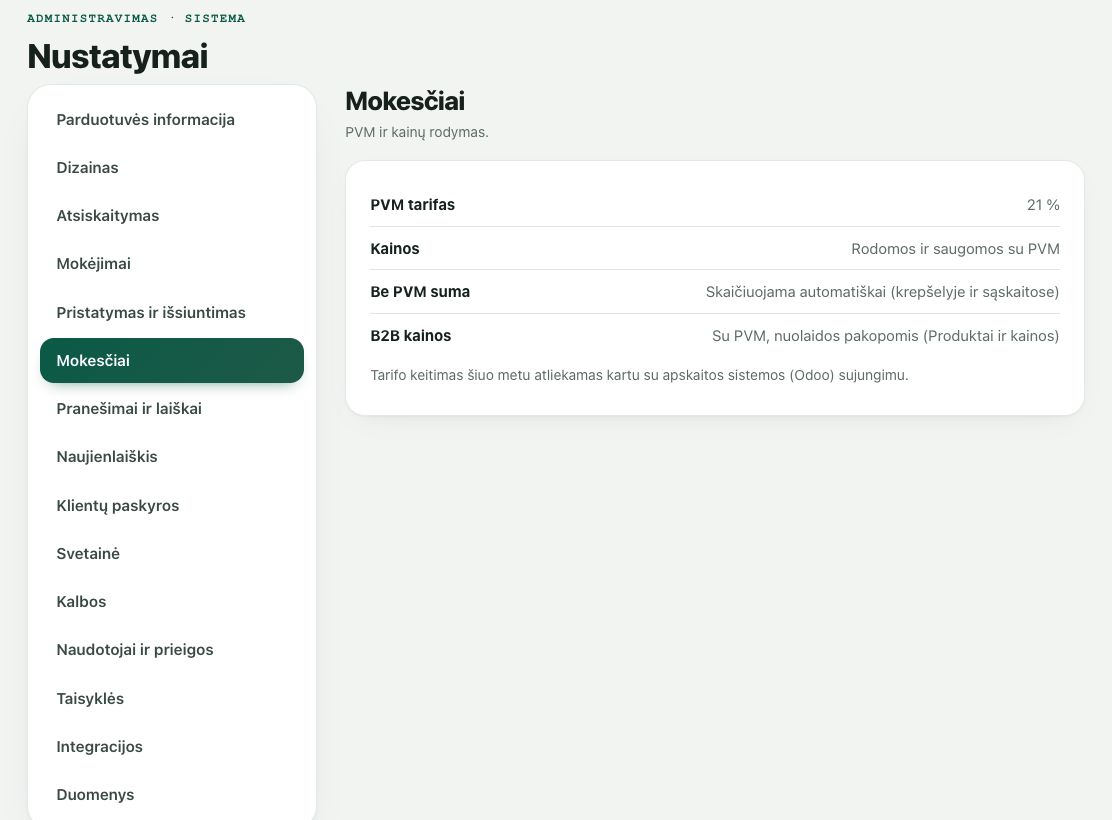The height and width of the screenshot is (820, 1112).
Task: Click the Administravimas breadcrumb text
Action: pyautogui.click(x=92, y=18)
